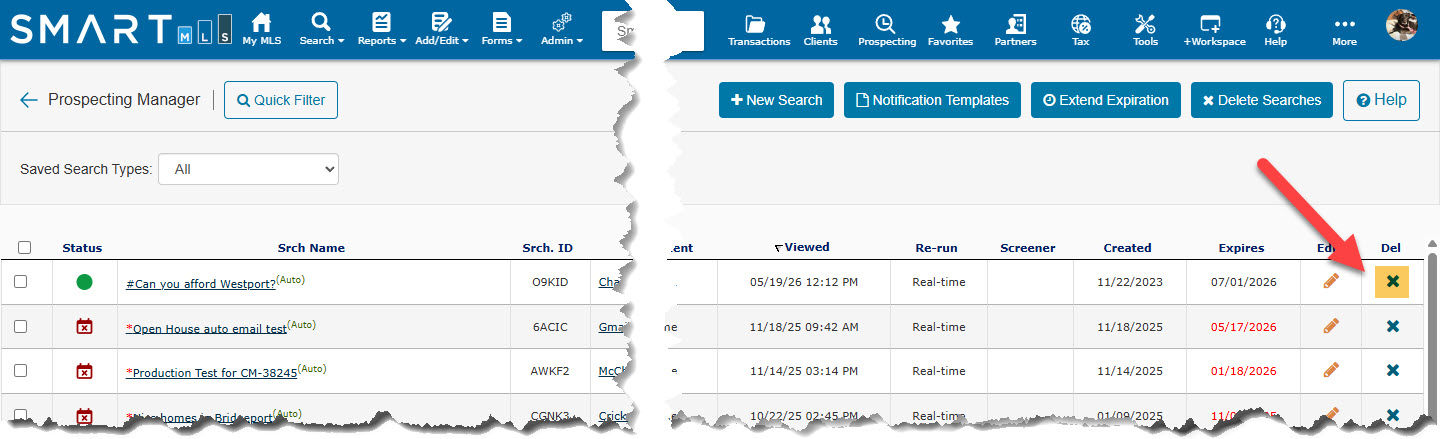Screen dimensions: 1440x439
Task: Sort by the Expires column header
Action: click(1241, 248)
